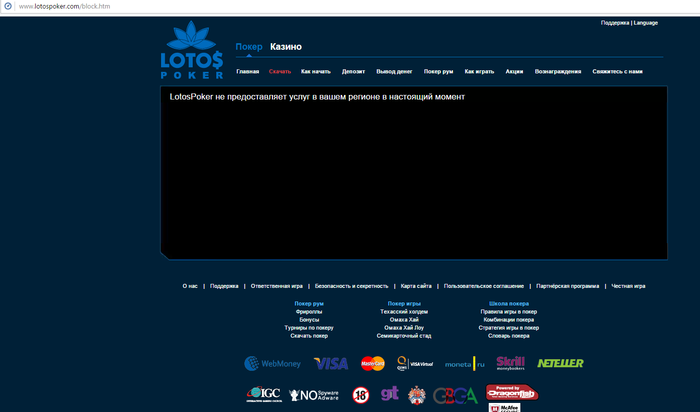
Task: Click the QIWI VISA Virtual logo
Action: pyautogui.click(x=415, y=363)
